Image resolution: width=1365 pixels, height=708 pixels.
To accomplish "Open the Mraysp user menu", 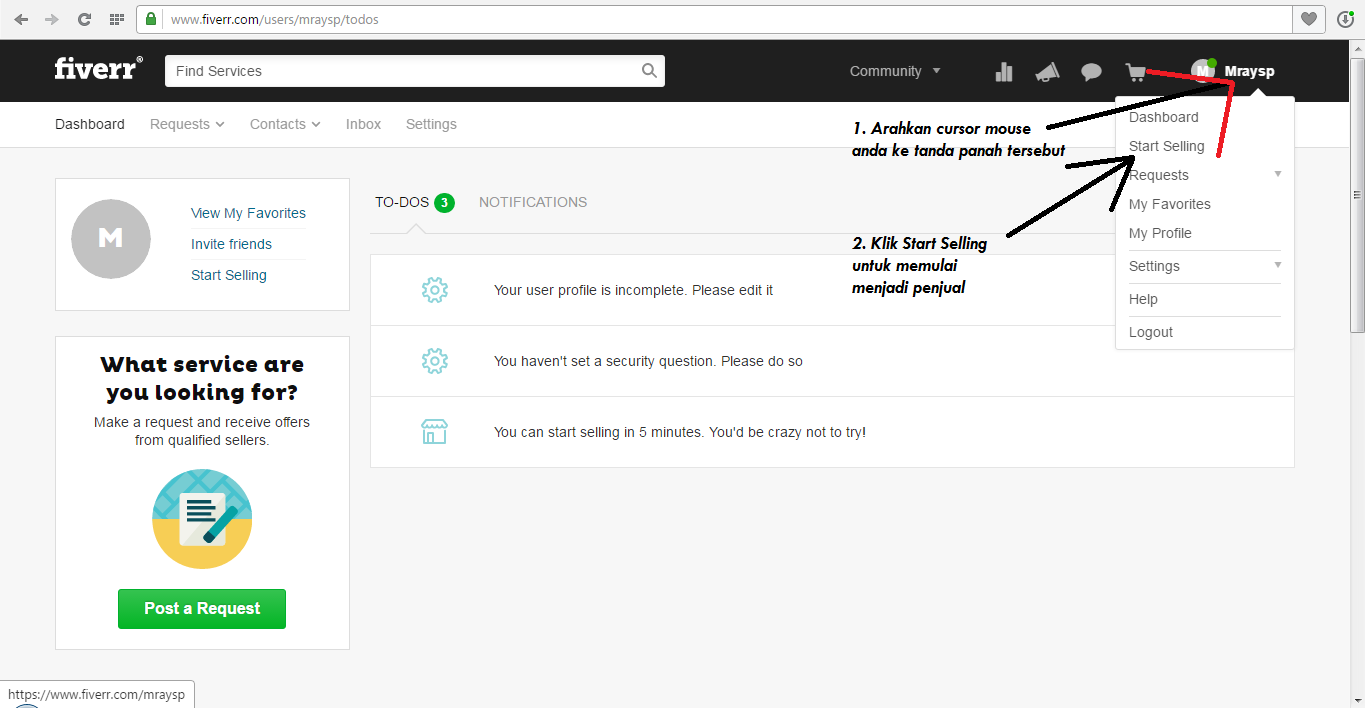I will click(x=1249, y=71).
